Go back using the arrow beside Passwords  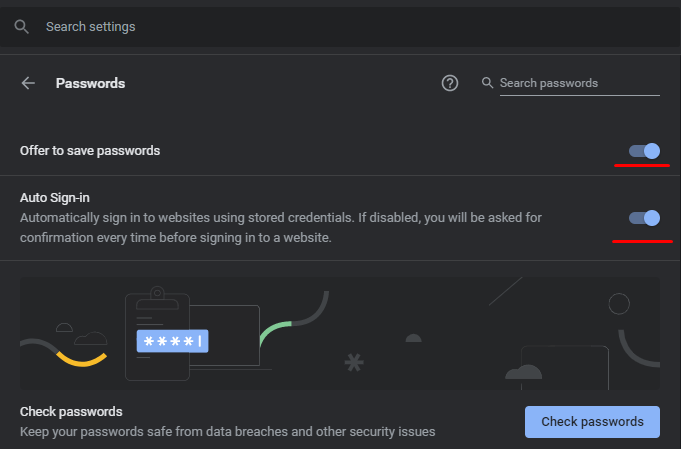click(28, 83)
